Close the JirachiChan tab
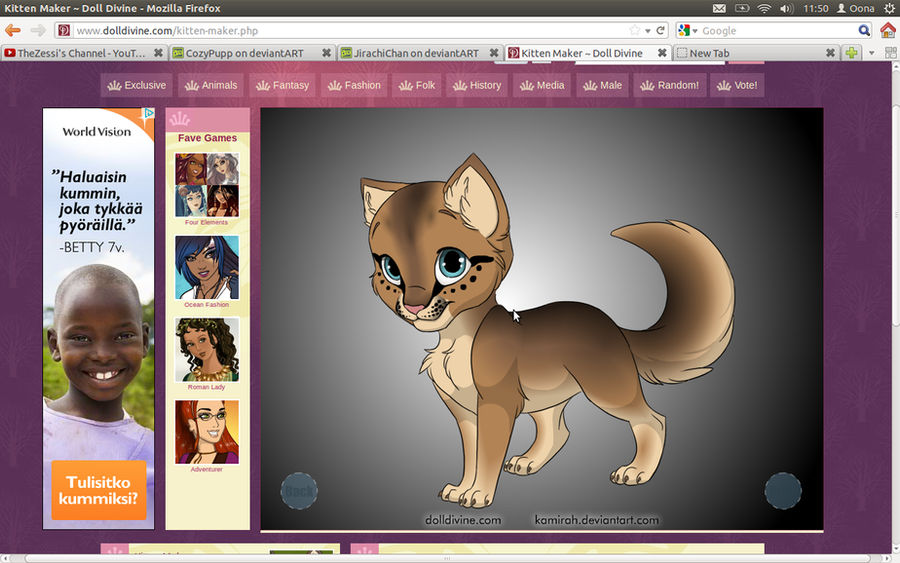Screen dimensions: 900x563 click(494, 53)
